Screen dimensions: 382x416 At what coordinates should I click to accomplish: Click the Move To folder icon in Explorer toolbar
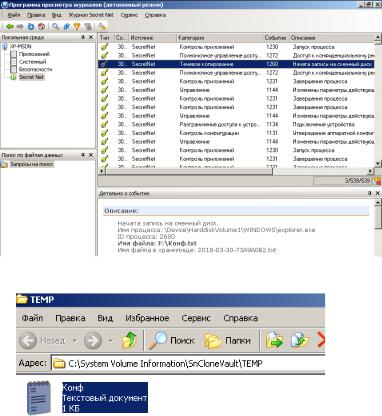(x=274, y=340)
